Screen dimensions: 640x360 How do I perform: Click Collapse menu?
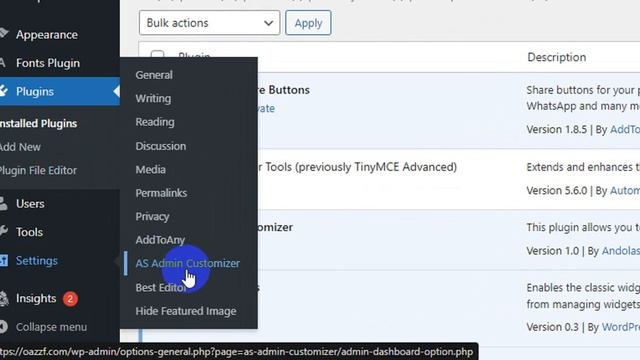[x=51, y=327]
